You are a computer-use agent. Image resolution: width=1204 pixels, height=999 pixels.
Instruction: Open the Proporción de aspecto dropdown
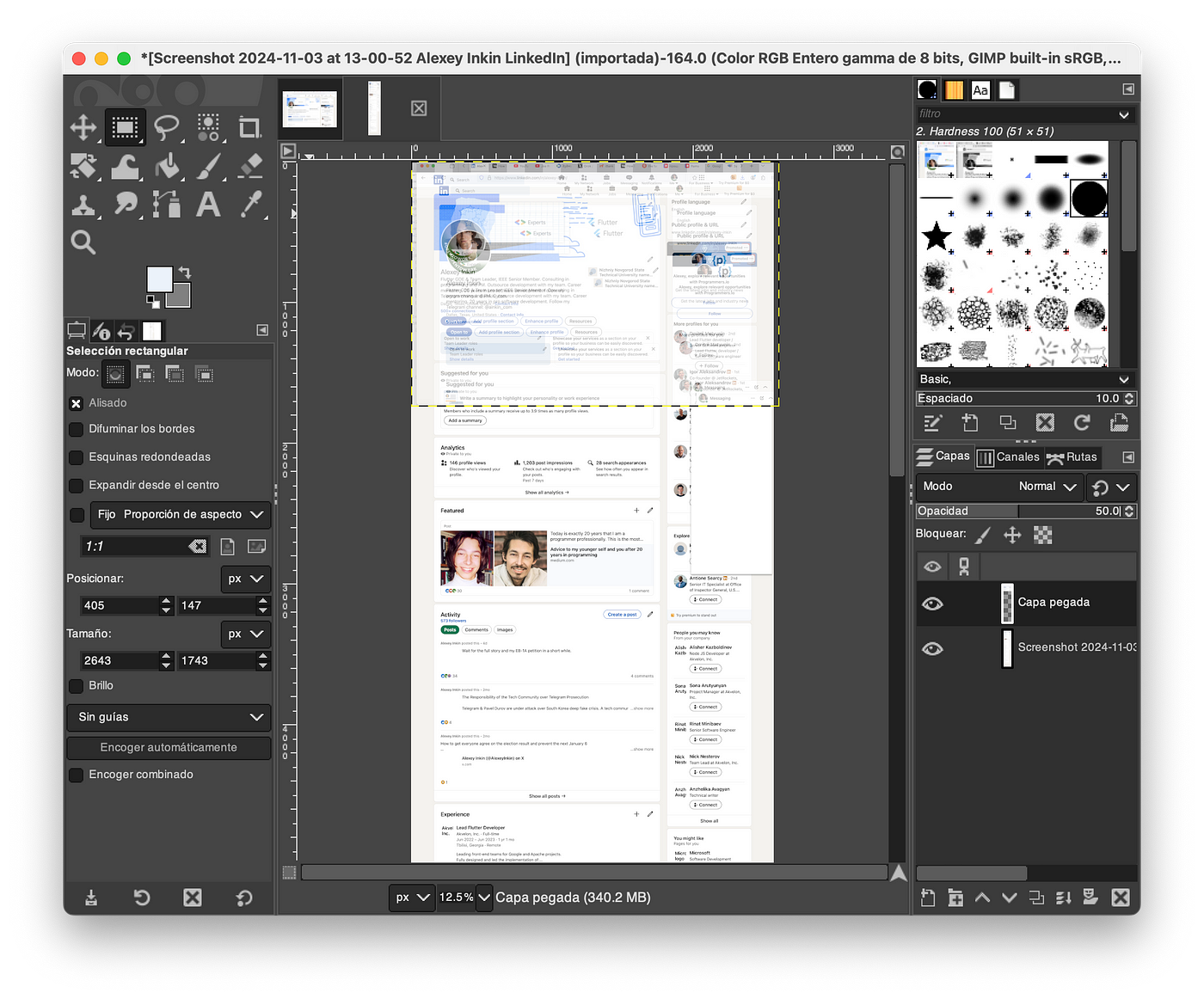pos(181,515)
